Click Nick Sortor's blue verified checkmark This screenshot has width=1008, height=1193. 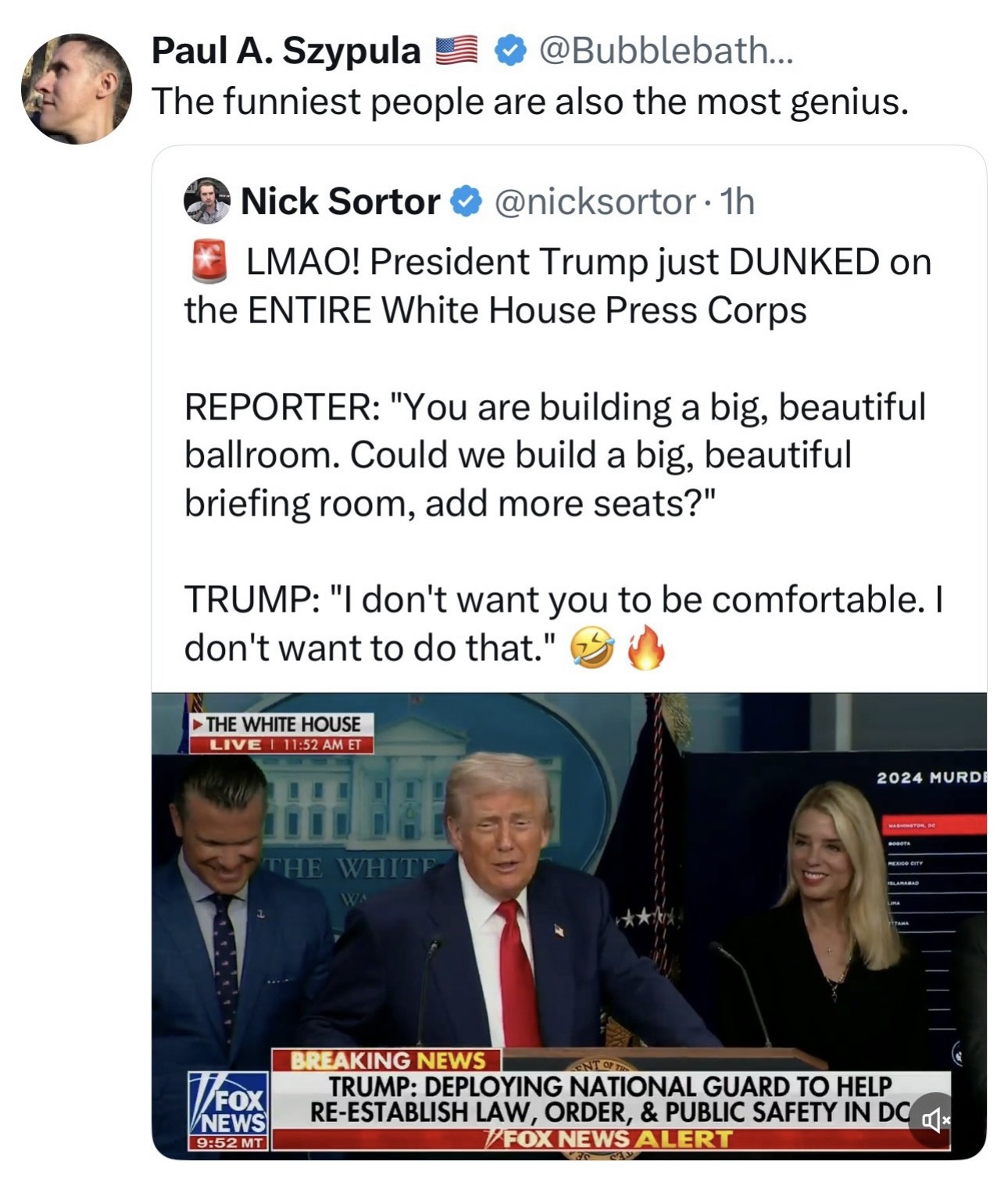[x=466, y=202]
